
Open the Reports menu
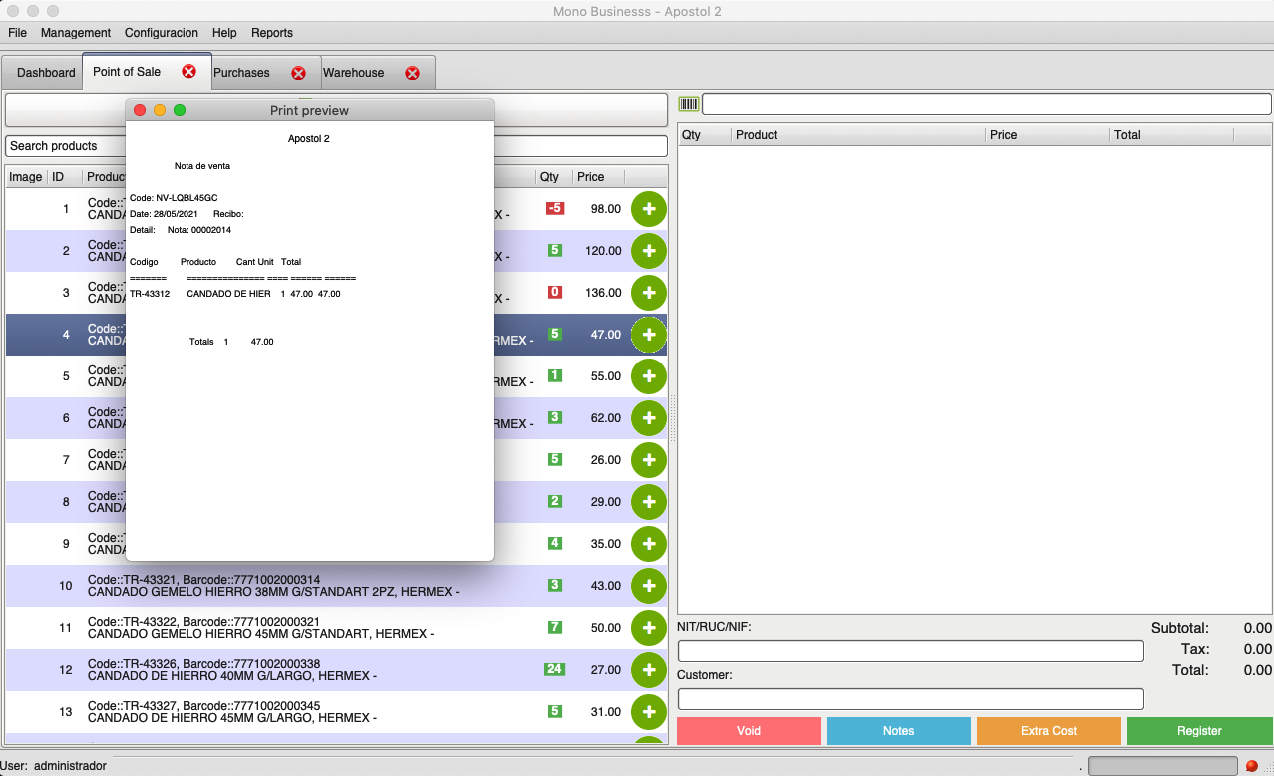coord(272,33)
